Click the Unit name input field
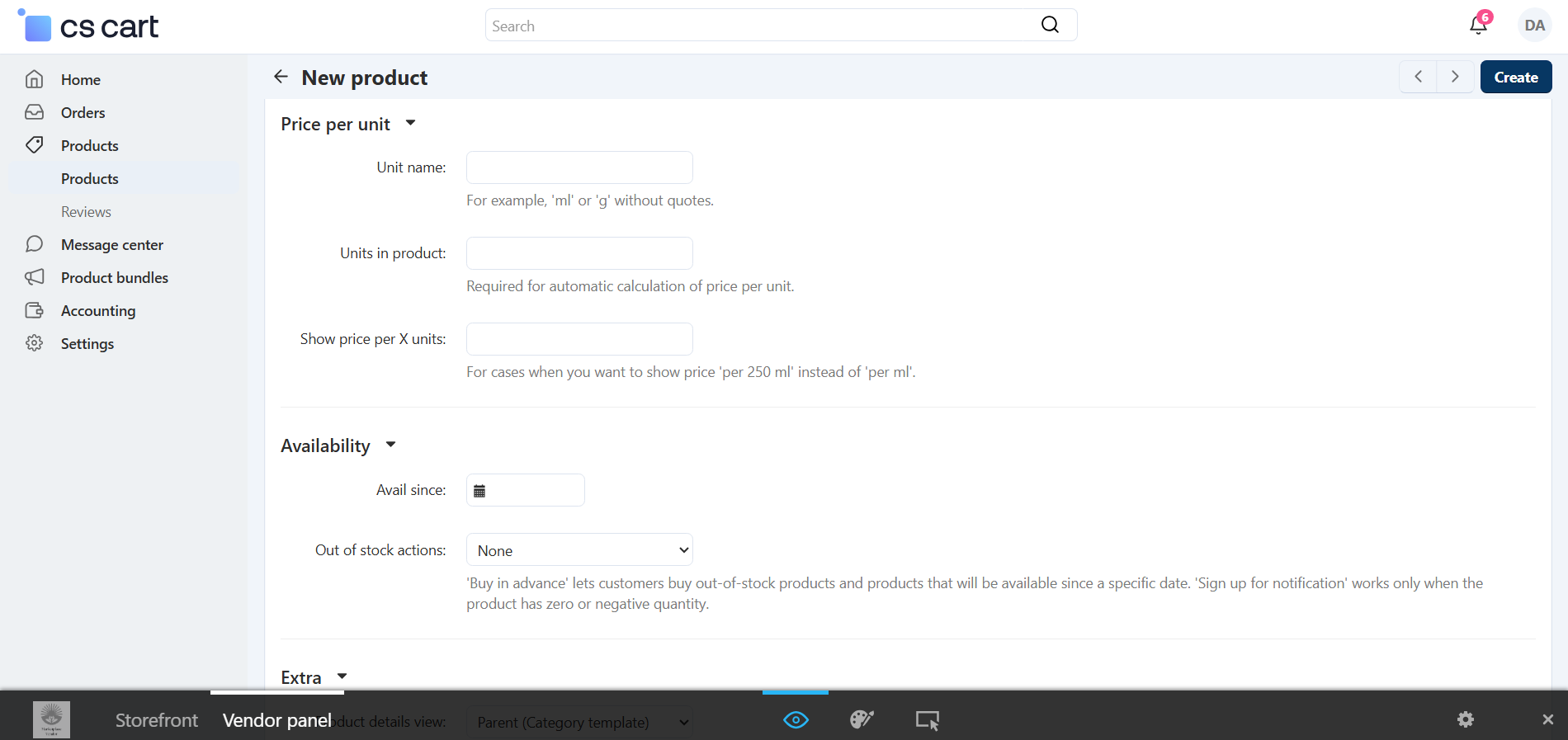1568x740 pixels. pos(579,167)
